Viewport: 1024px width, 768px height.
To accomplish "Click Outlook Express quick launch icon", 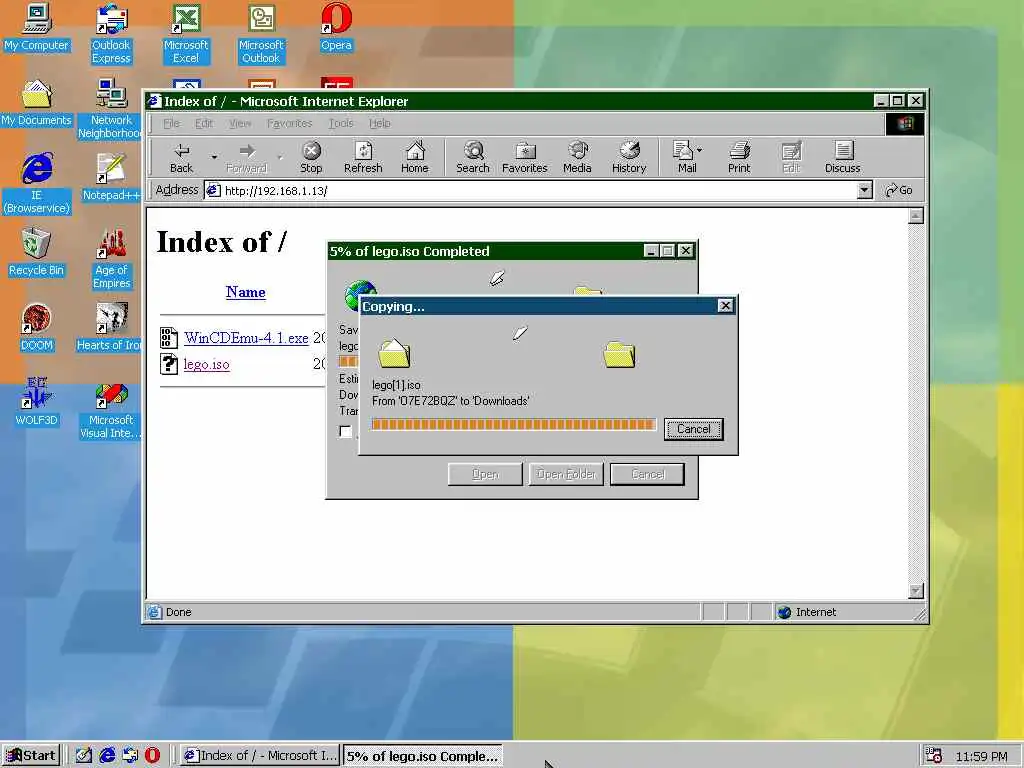I will click(x=130, y=756).
